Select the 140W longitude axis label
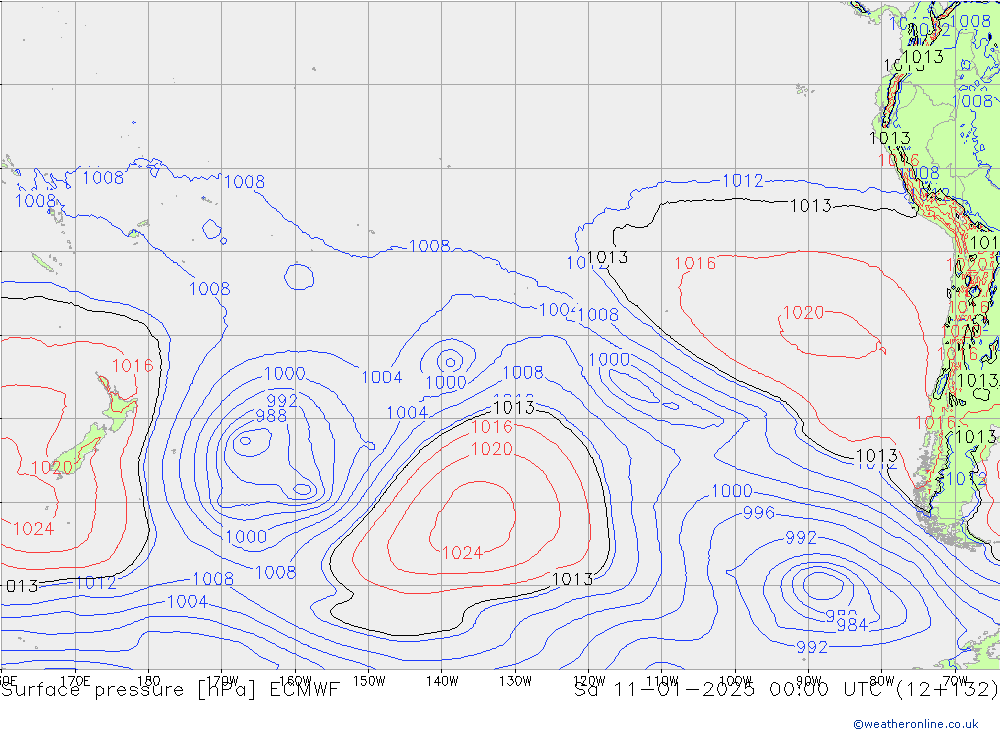Viewport: 1000px width, 733px height. [x=442, y=680]
